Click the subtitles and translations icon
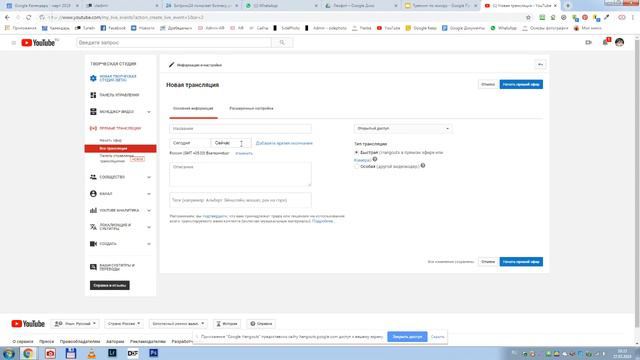The image size is (640, 360). pos(93,267)
